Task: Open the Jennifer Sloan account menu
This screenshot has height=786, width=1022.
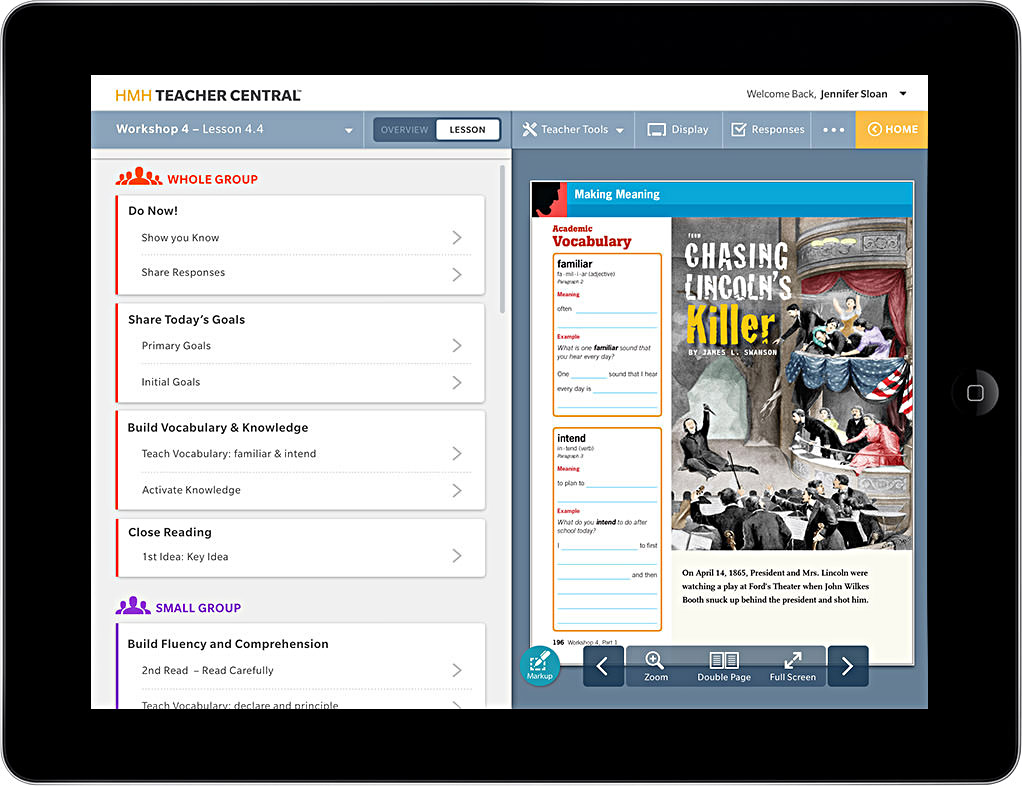Action: pos(902,94)
